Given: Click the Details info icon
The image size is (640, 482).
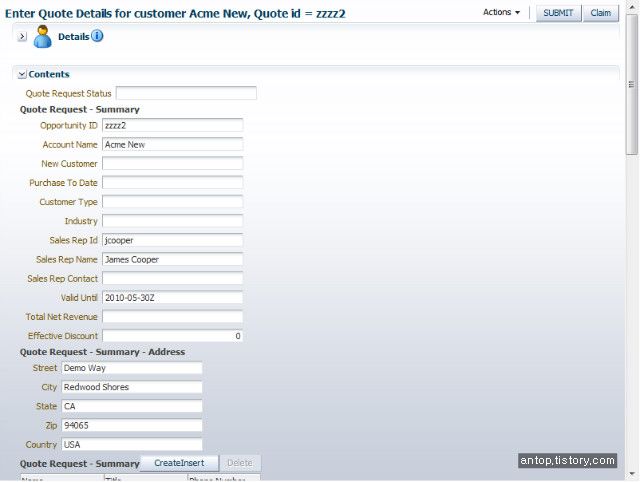Looking at the screenshot, I should [97, 36].
